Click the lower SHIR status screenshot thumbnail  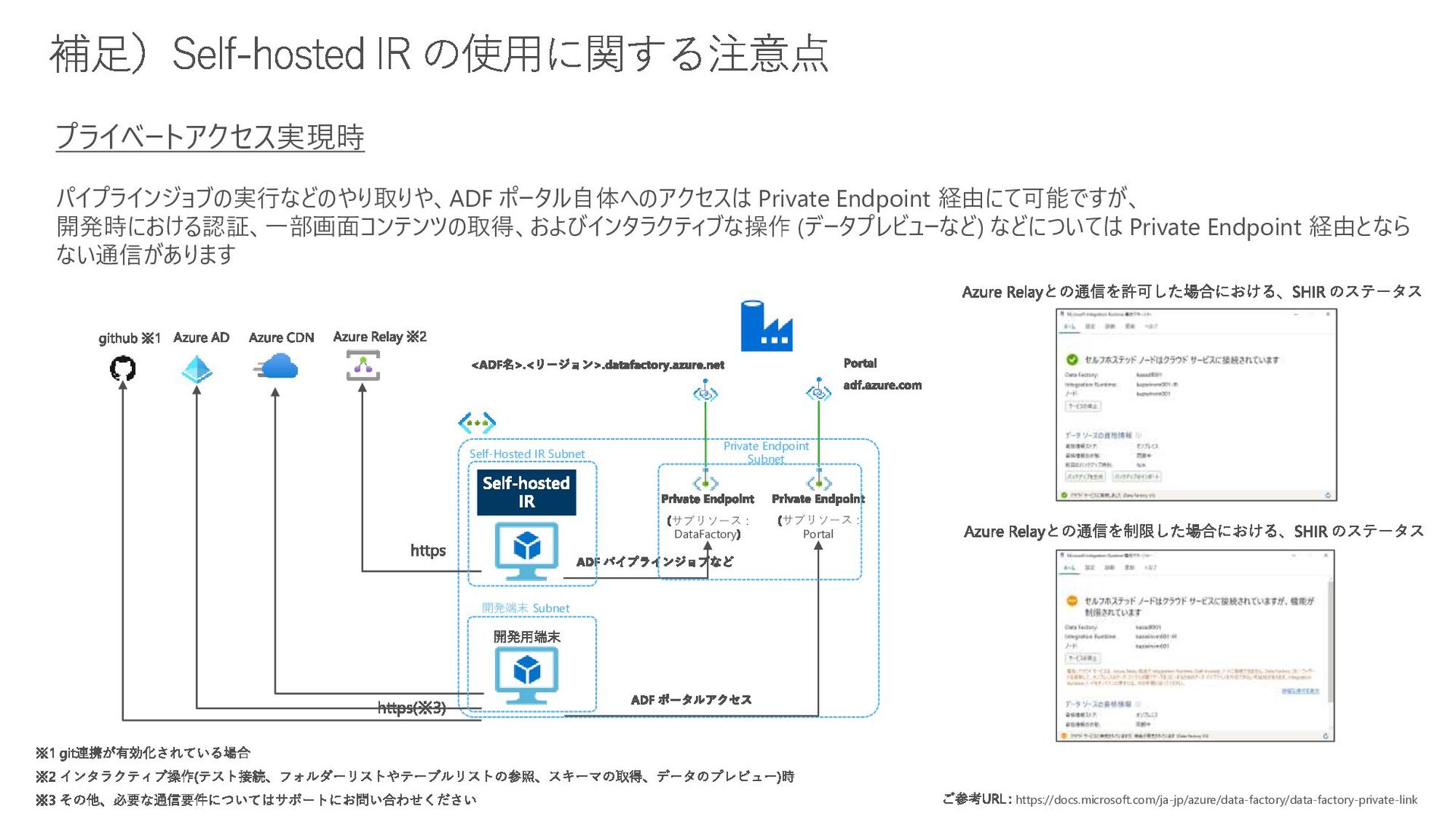1195,645
